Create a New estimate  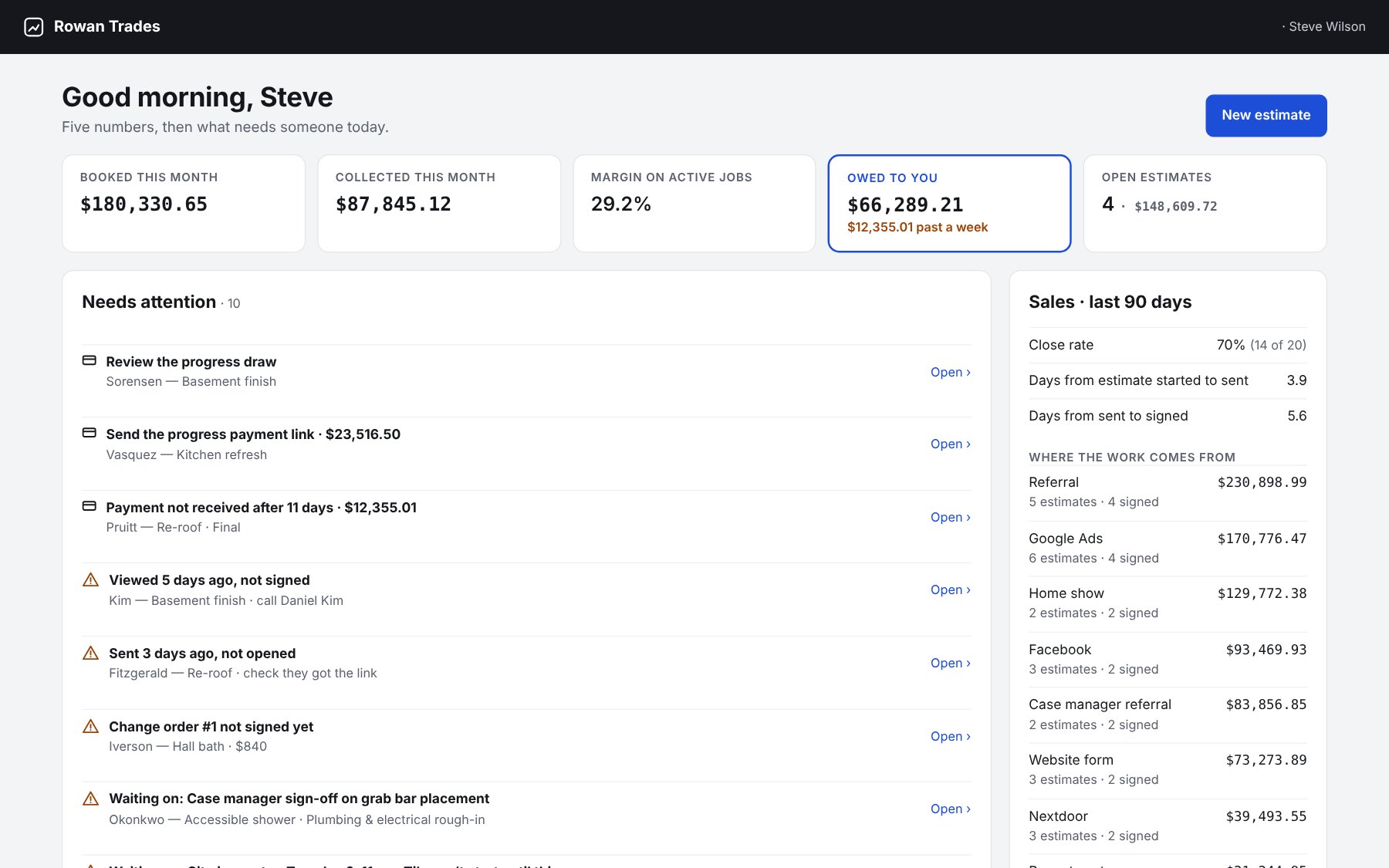(1266, 116)
